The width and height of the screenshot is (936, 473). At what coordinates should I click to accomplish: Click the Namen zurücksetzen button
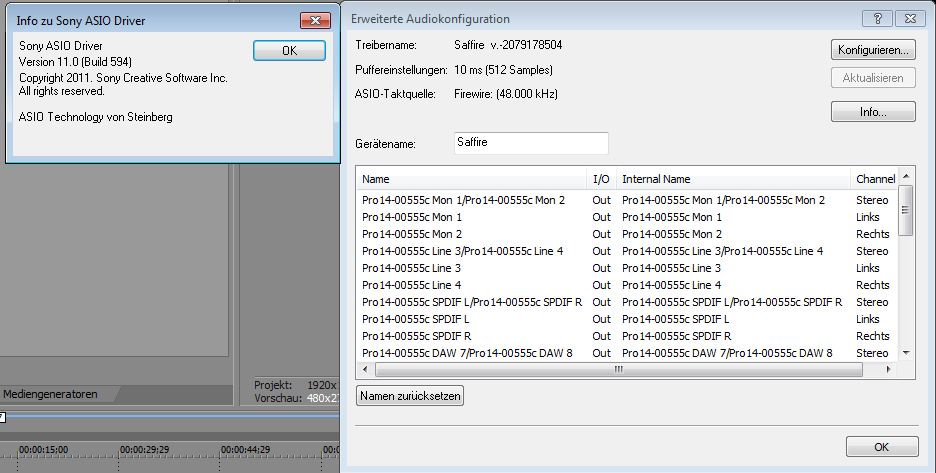[410, 396]
